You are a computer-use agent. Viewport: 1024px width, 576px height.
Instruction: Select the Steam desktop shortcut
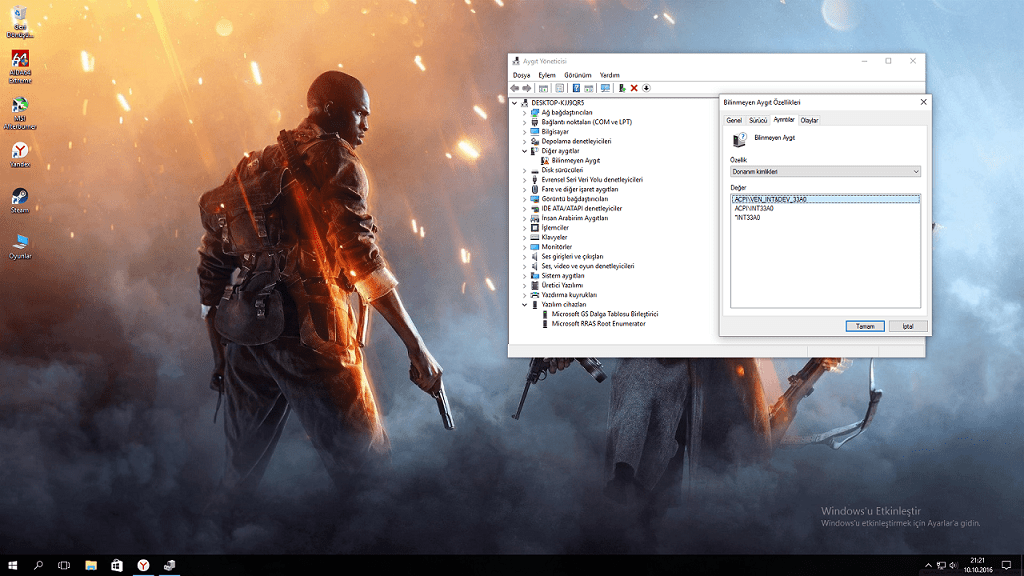pos(20,200)
